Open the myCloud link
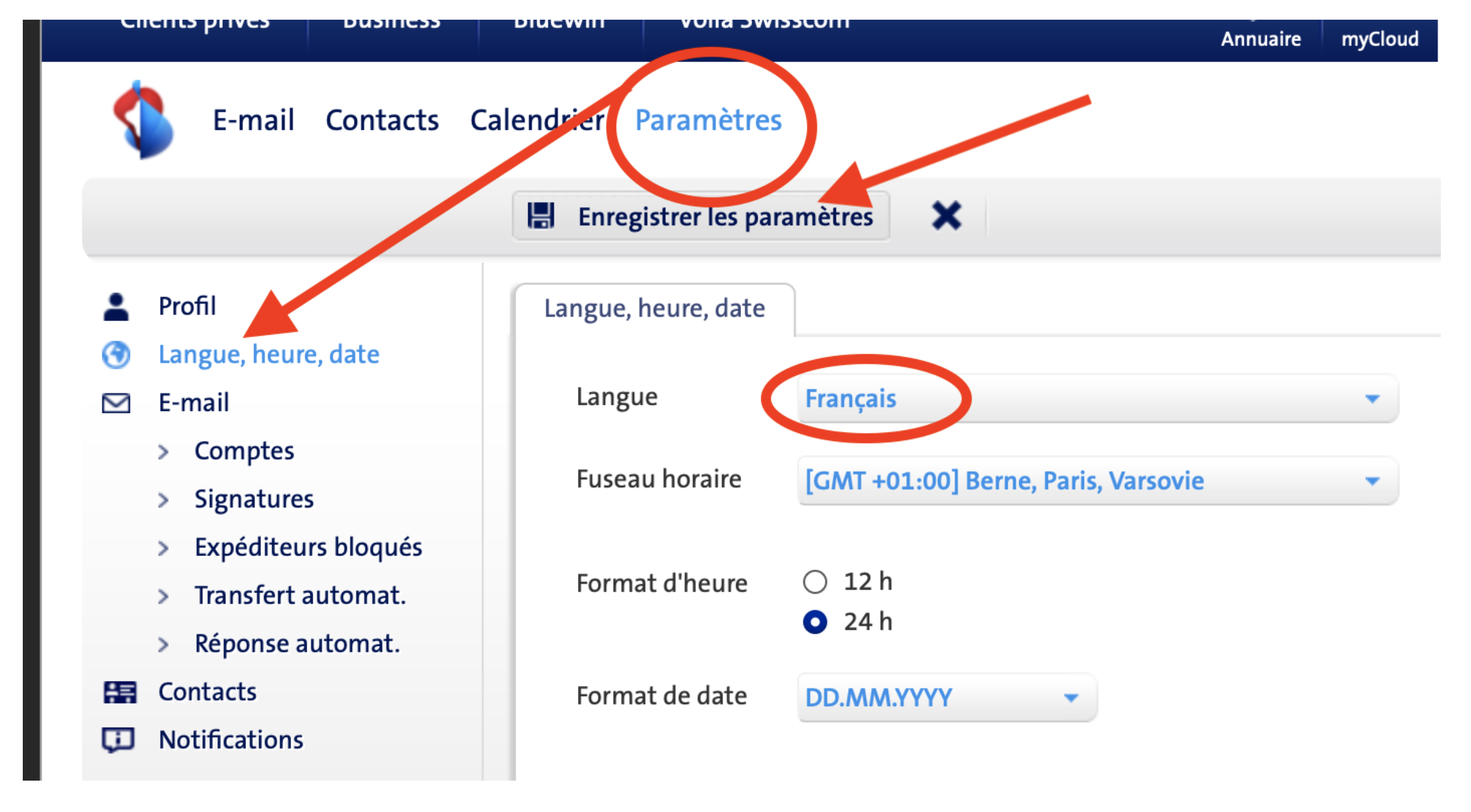Image resolution: width=1471 pixels, height=812 pixels. pos(1379,39)
